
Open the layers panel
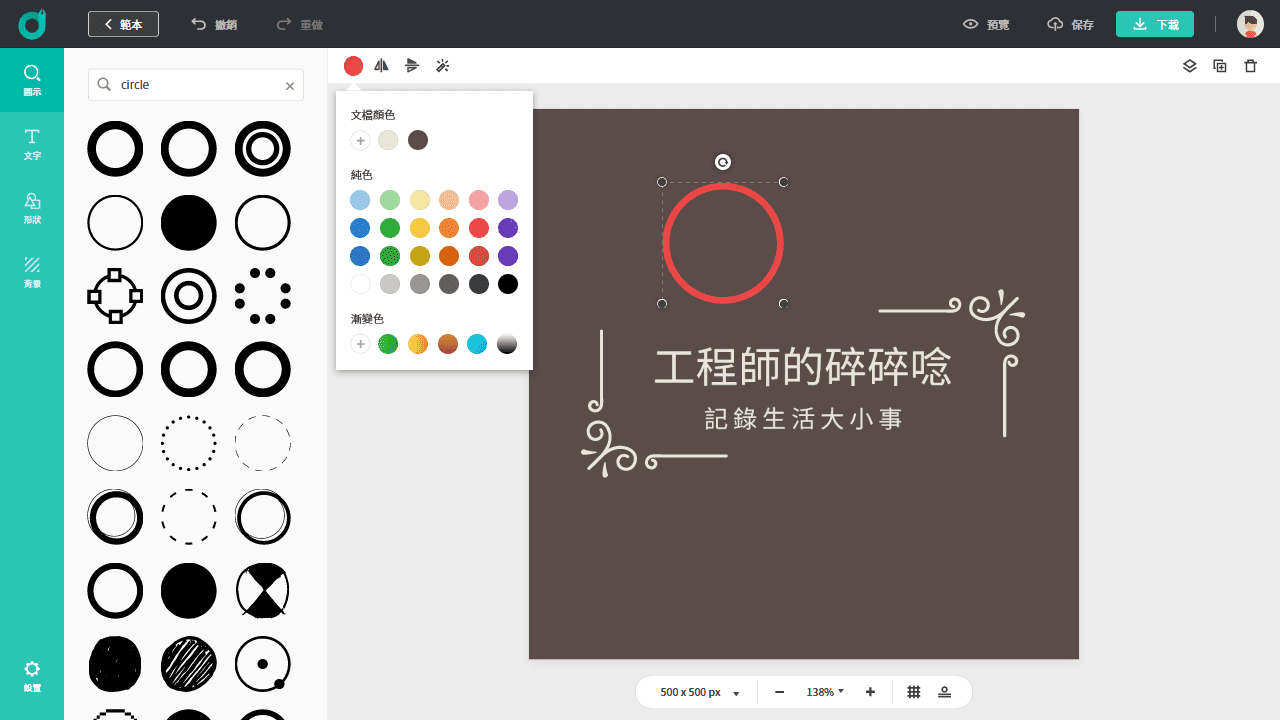(x=1189, y=65)
